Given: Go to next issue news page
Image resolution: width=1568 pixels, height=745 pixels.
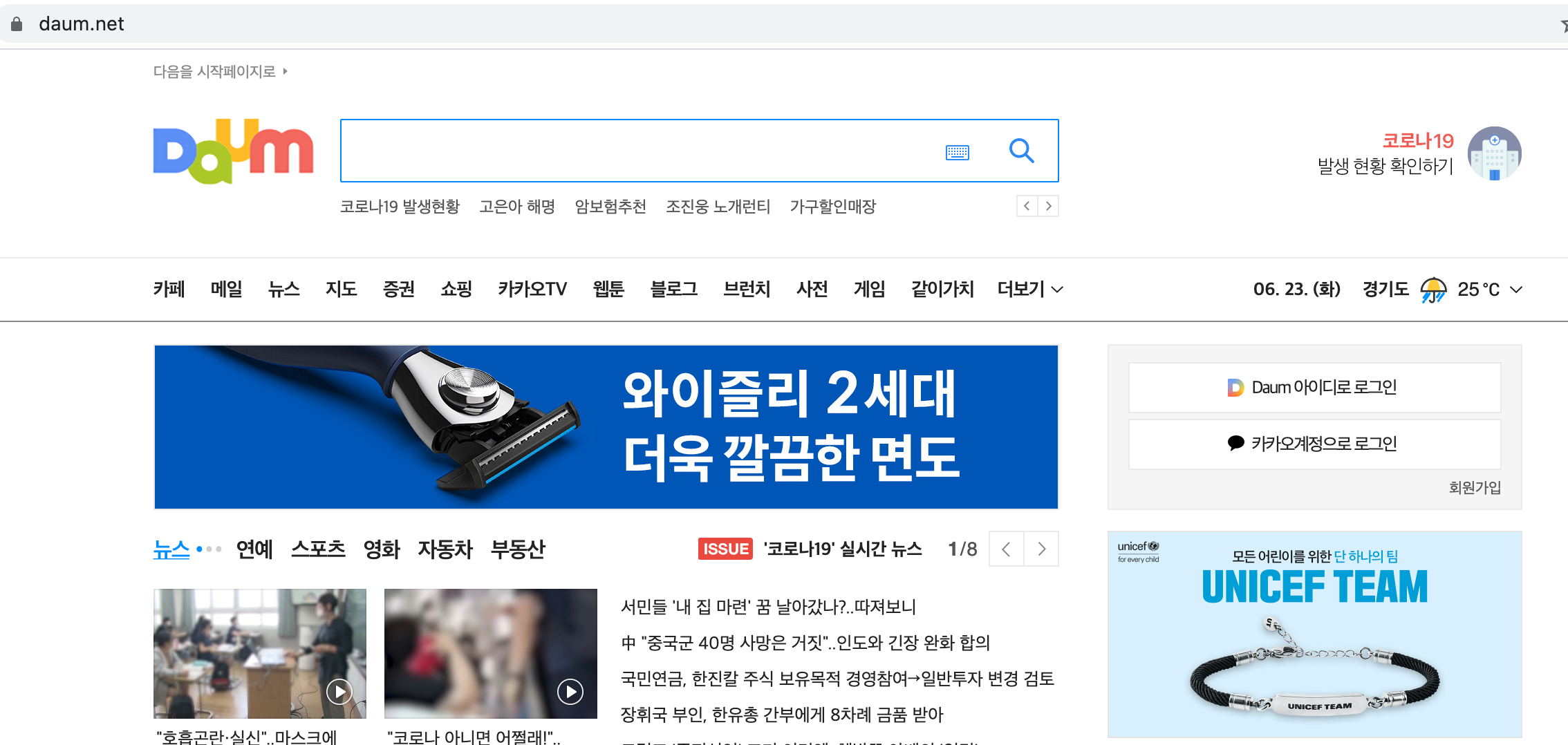Looking at the screenshot, I should (x=1041, y=549).
